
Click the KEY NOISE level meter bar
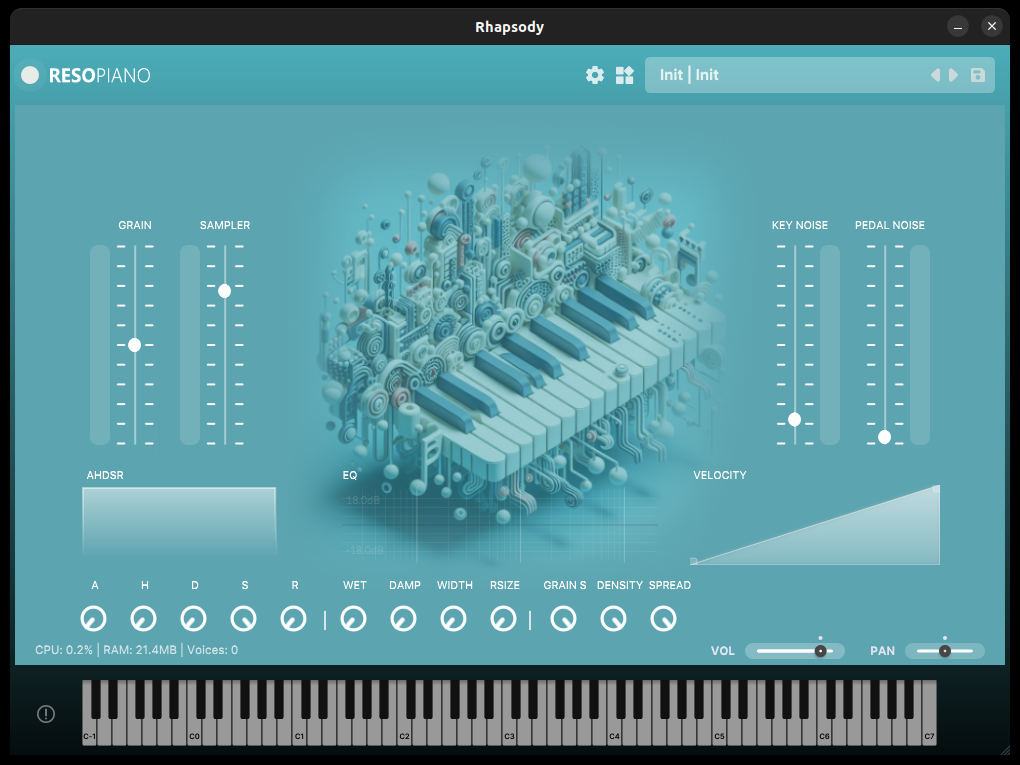(829, 345)
